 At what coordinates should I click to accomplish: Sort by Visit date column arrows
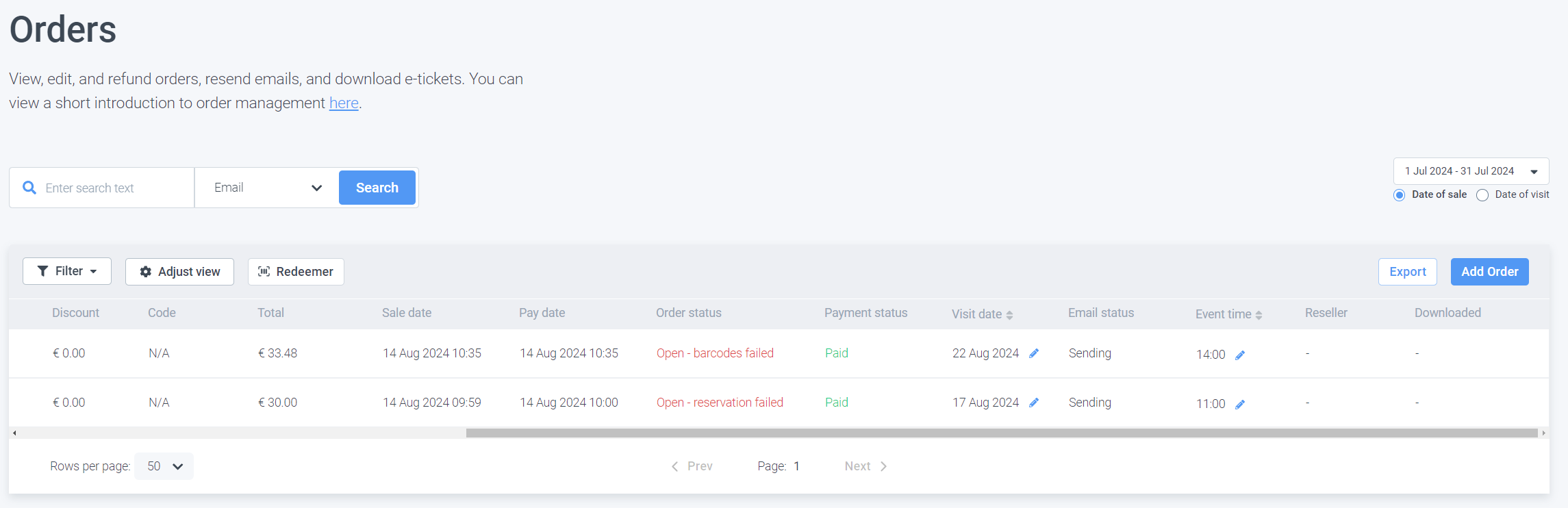point(1009,315)
